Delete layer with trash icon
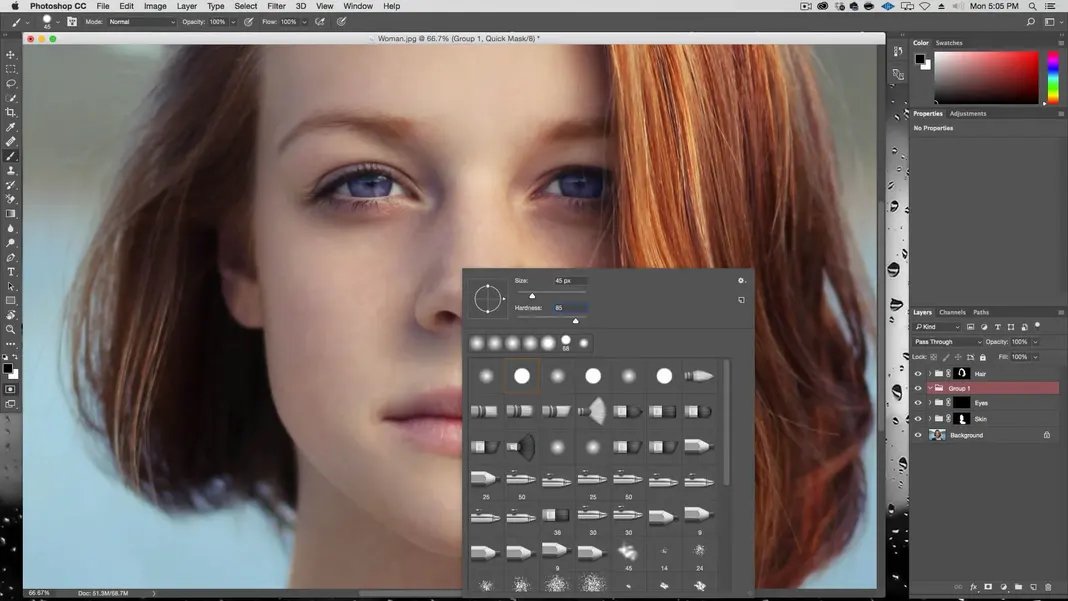Screen dimensions: 1068x601 [x=1048, y=587]
